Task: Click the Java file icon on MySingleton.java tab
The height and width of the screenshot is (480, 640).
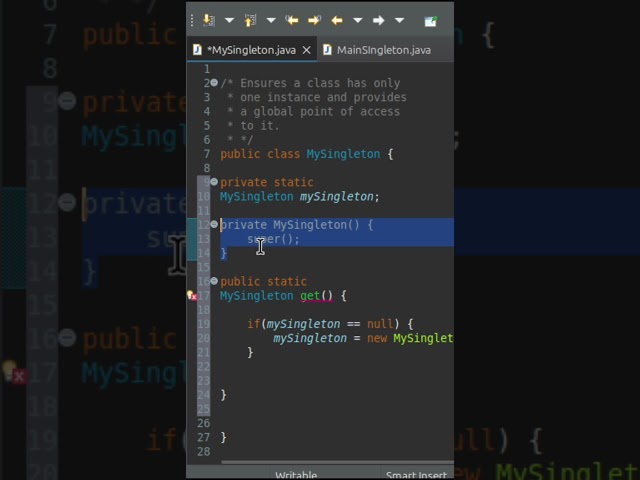Action: click(x=197, y=50)
